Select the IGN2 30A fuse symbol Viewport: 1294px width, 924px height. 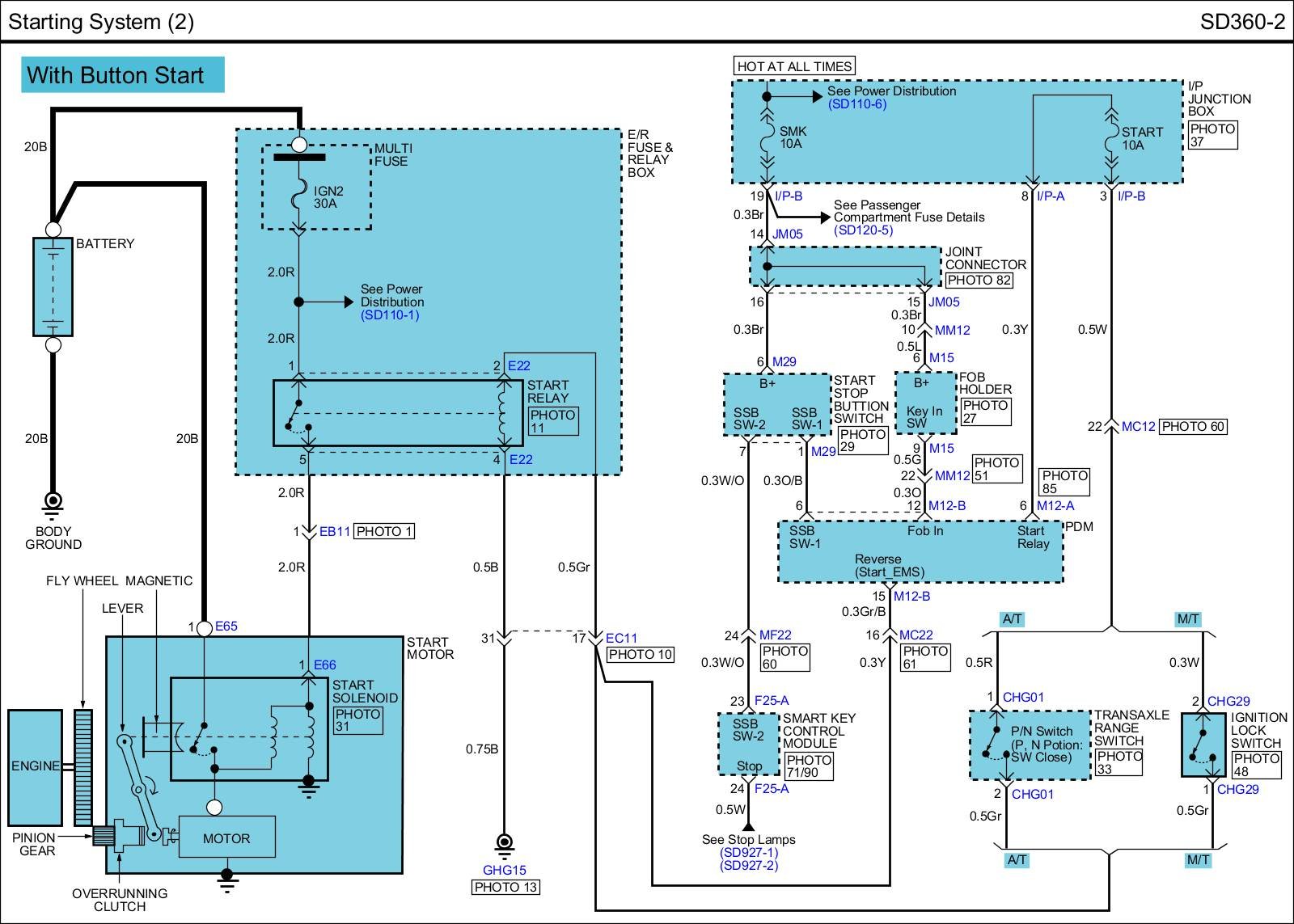point(299,196)
